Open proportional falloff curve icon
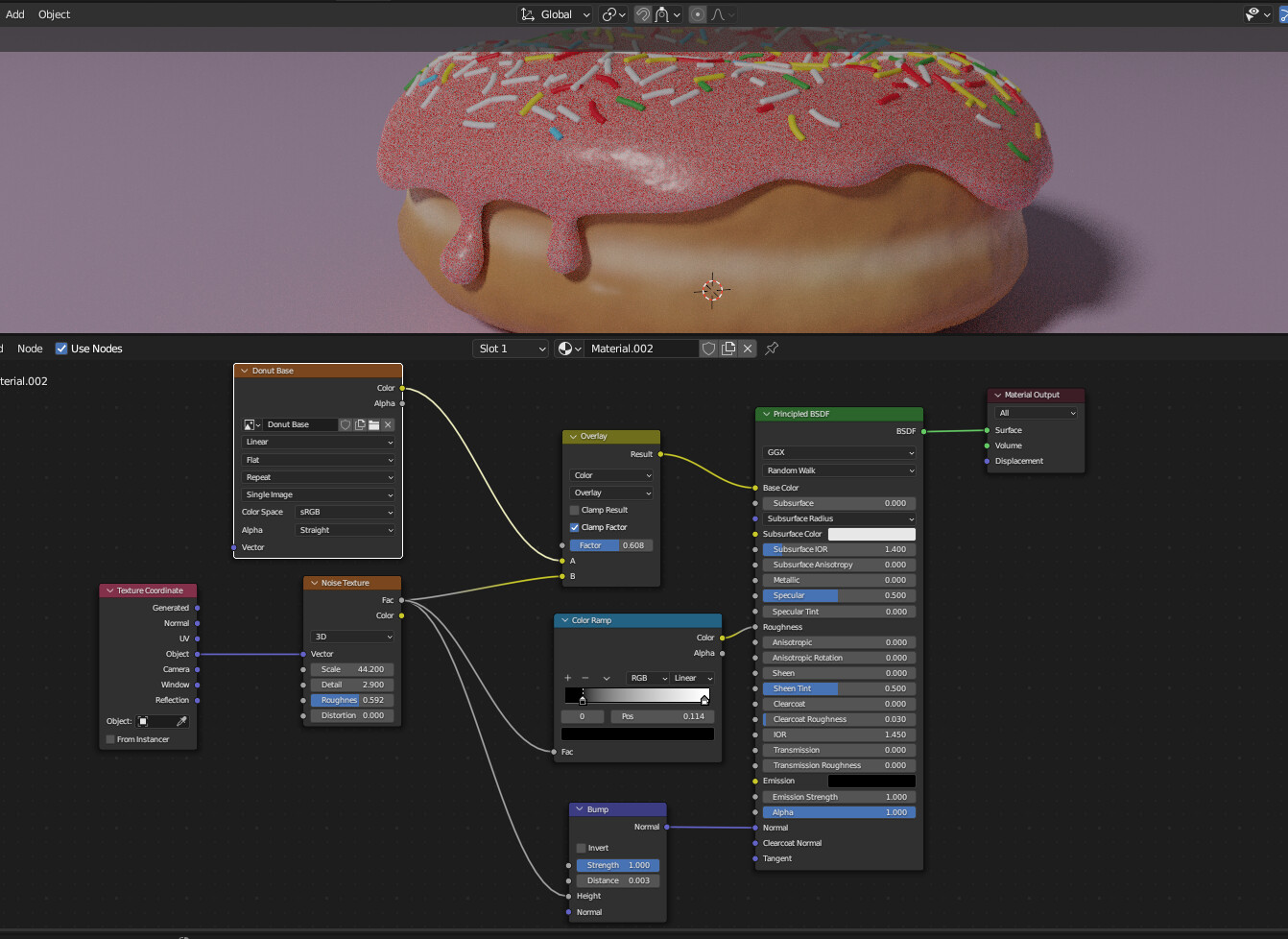 coord(722,14)
